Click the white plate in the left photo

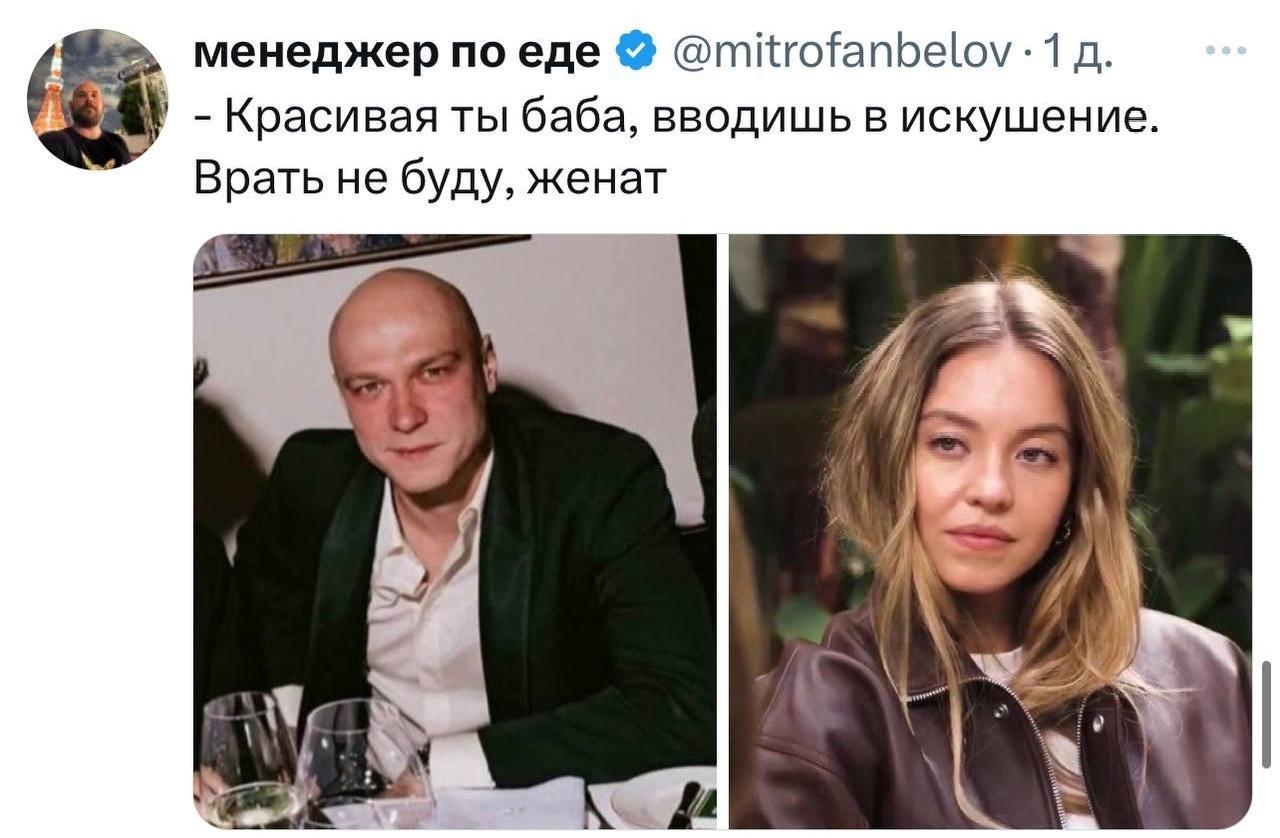click(650, 800)
